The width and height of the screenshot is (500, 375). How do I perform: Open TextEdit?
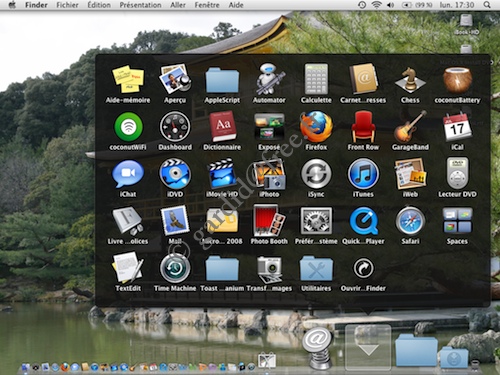point(128,268)
